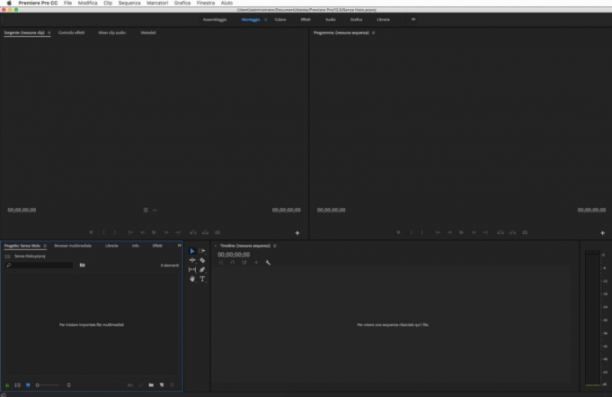Image resolution: width=612 pixels, height=397 pixels.
Task: Switch to Assemblaggio workspace
Action: pos(215,20)
